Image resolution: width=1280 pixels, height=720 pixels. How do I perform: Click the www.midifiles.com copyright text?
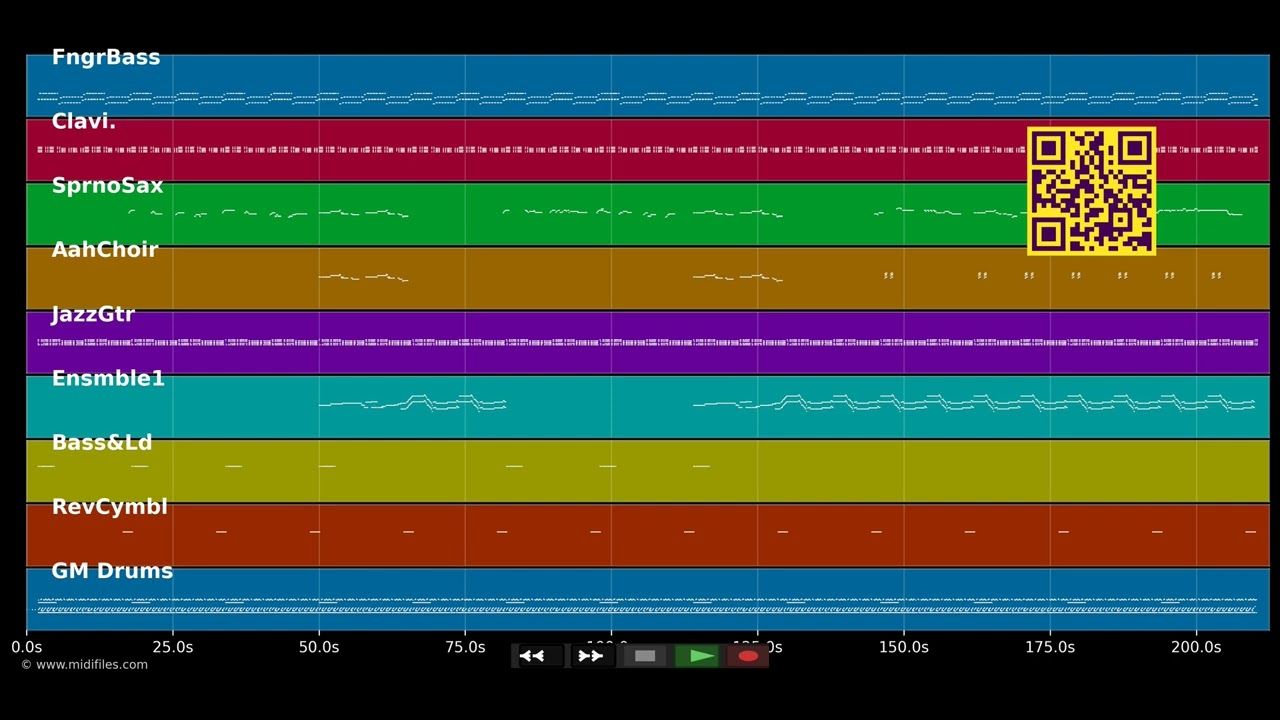(x=84, y=665)
